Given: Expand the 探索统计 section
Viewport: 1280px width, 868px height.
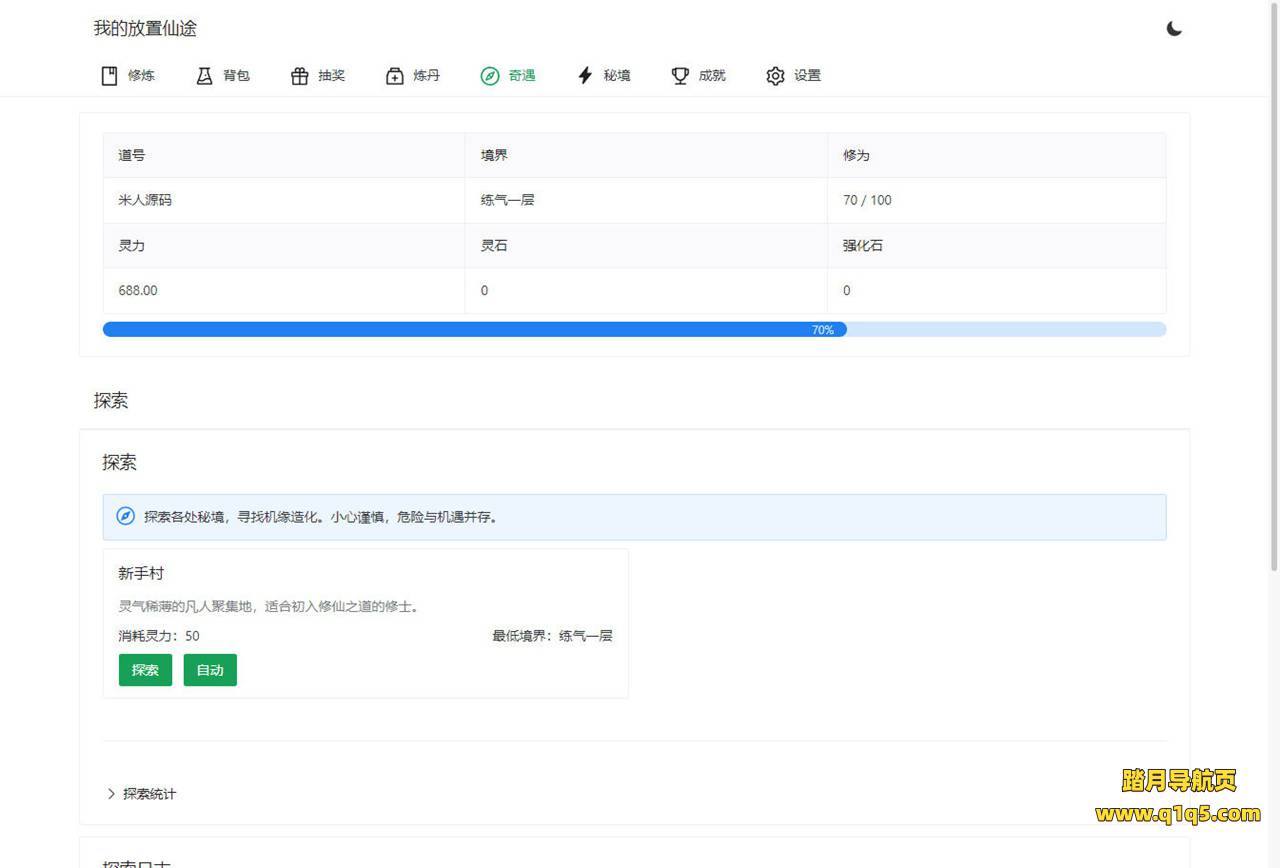Looking at the screenshot, I should coord(149,794).
